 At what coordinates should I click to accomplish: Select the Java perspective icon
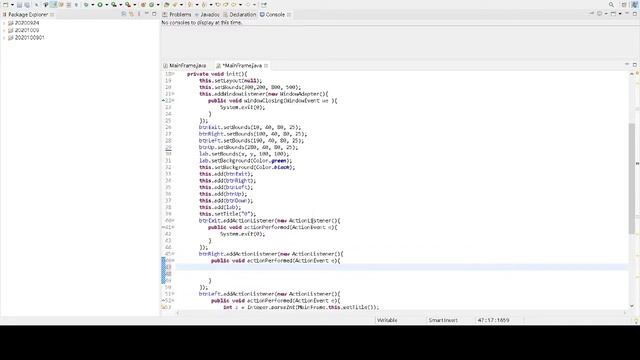pyautogui.click(x=635, y=4)
